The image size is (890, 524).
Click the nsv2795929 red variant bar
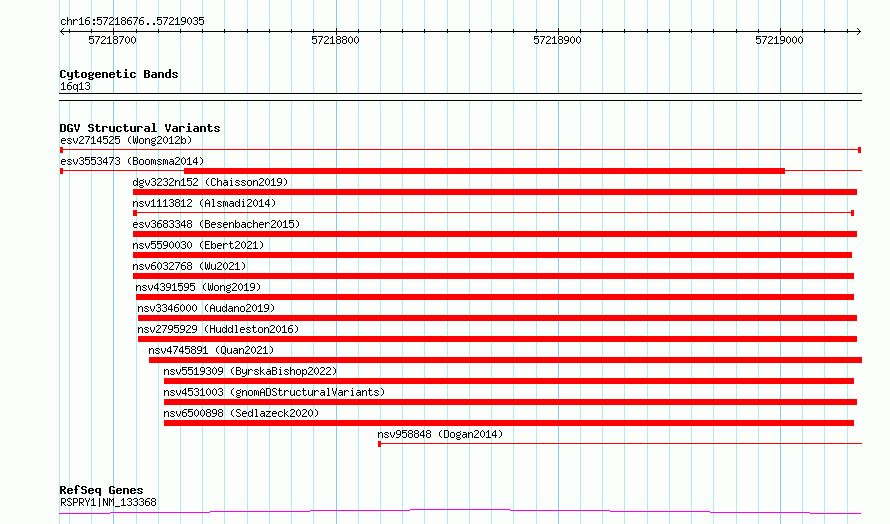point(497,339)
